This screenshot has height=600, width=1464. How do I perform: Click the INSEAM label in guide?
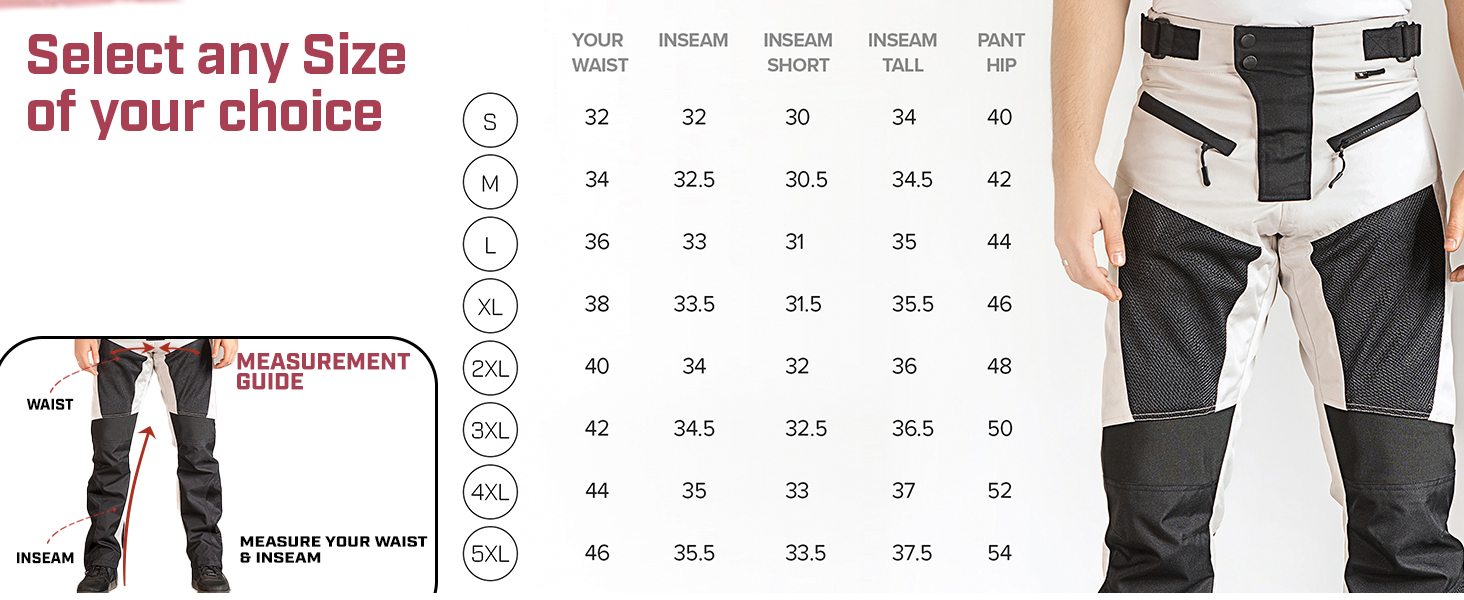tap(45, 558)
